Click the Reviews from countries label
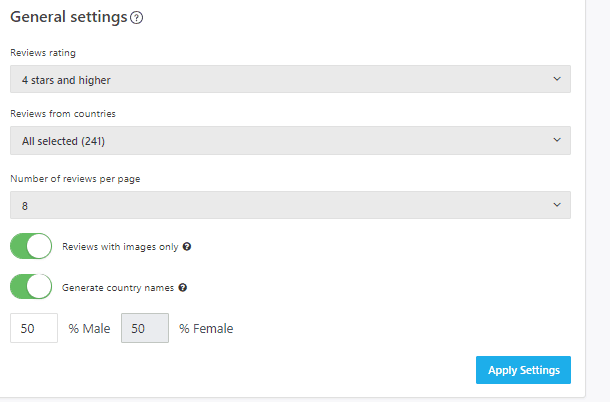 click(63, 114)
